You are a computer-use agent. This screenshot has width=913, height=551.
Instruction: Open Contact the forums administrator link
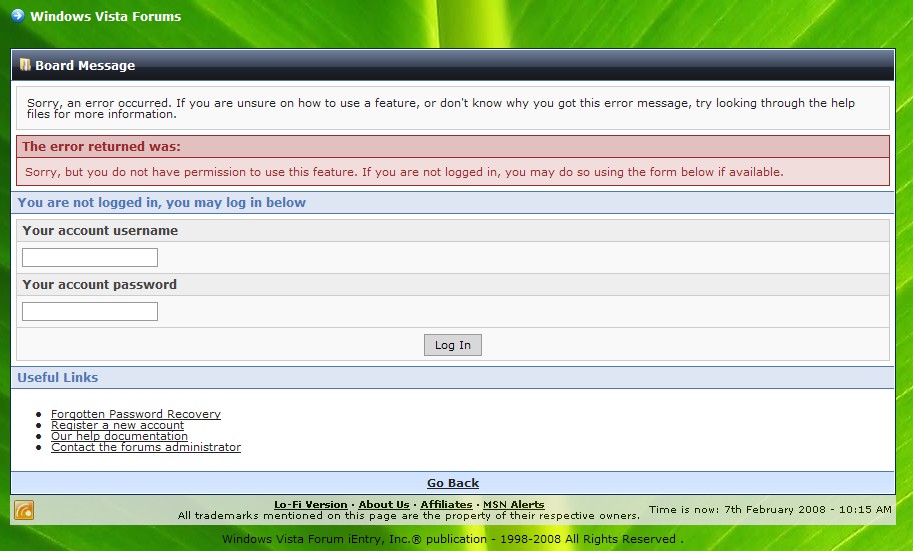(x=146, y=447)
